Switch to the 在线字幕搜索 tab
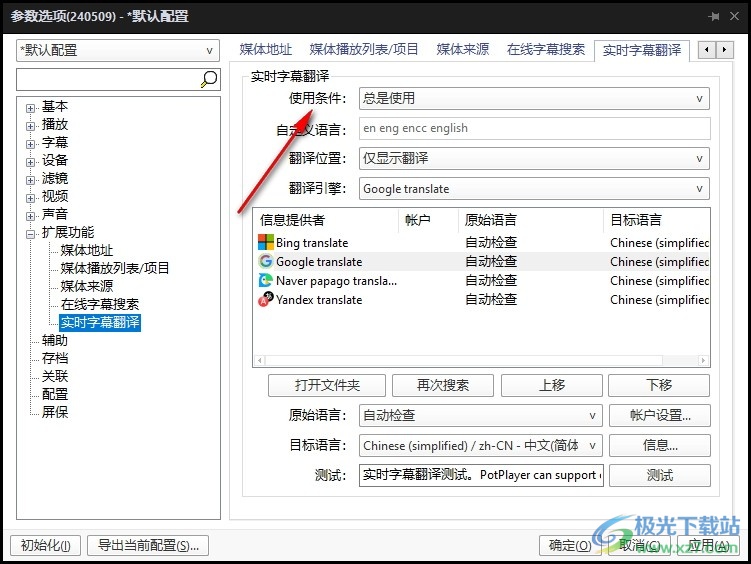The image size is (751, 564). (x=546, y=49)
